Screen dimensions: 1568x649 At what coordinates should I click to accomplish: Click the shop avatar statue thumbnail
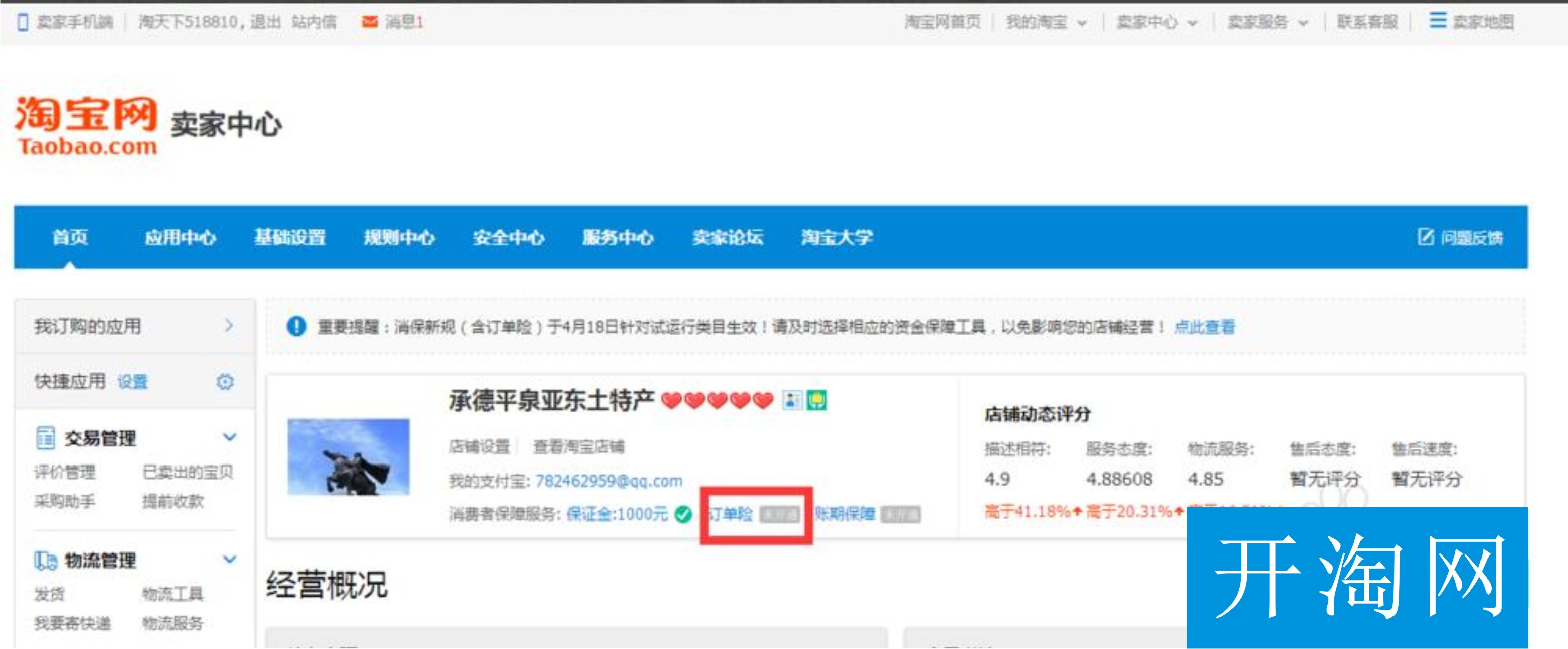coord(348,456)
